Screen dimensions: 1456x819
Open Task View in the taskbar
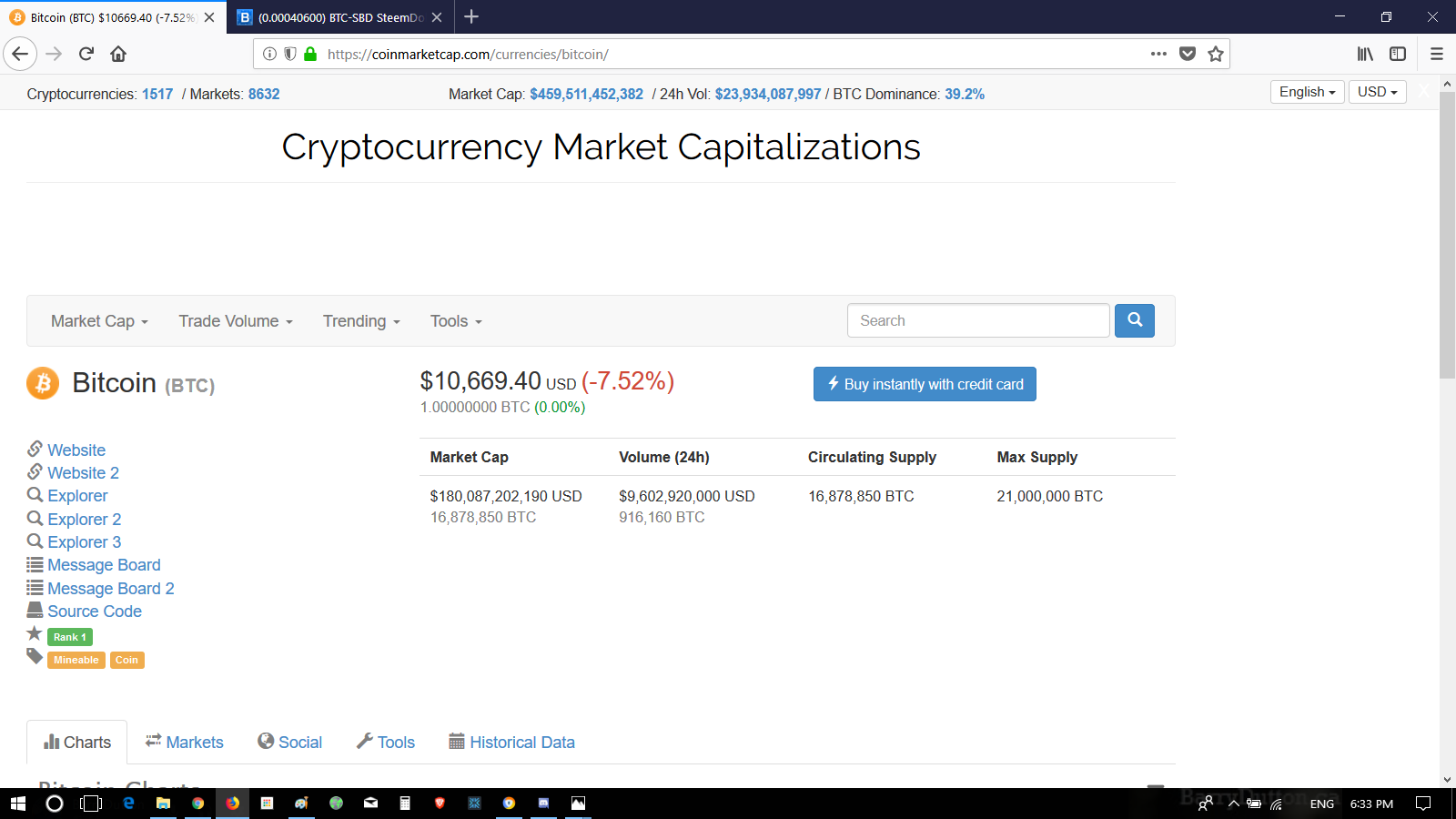[x=91, y=804]
